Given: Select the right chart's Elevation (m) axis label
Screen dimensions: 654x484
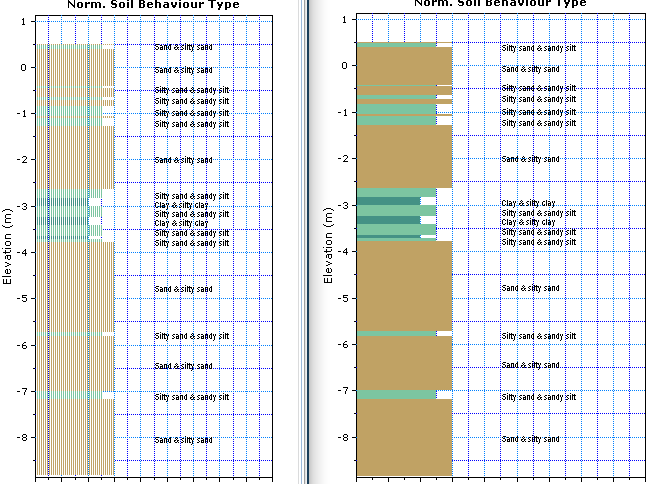Looking at the screenshot, I should click(328, 245).
